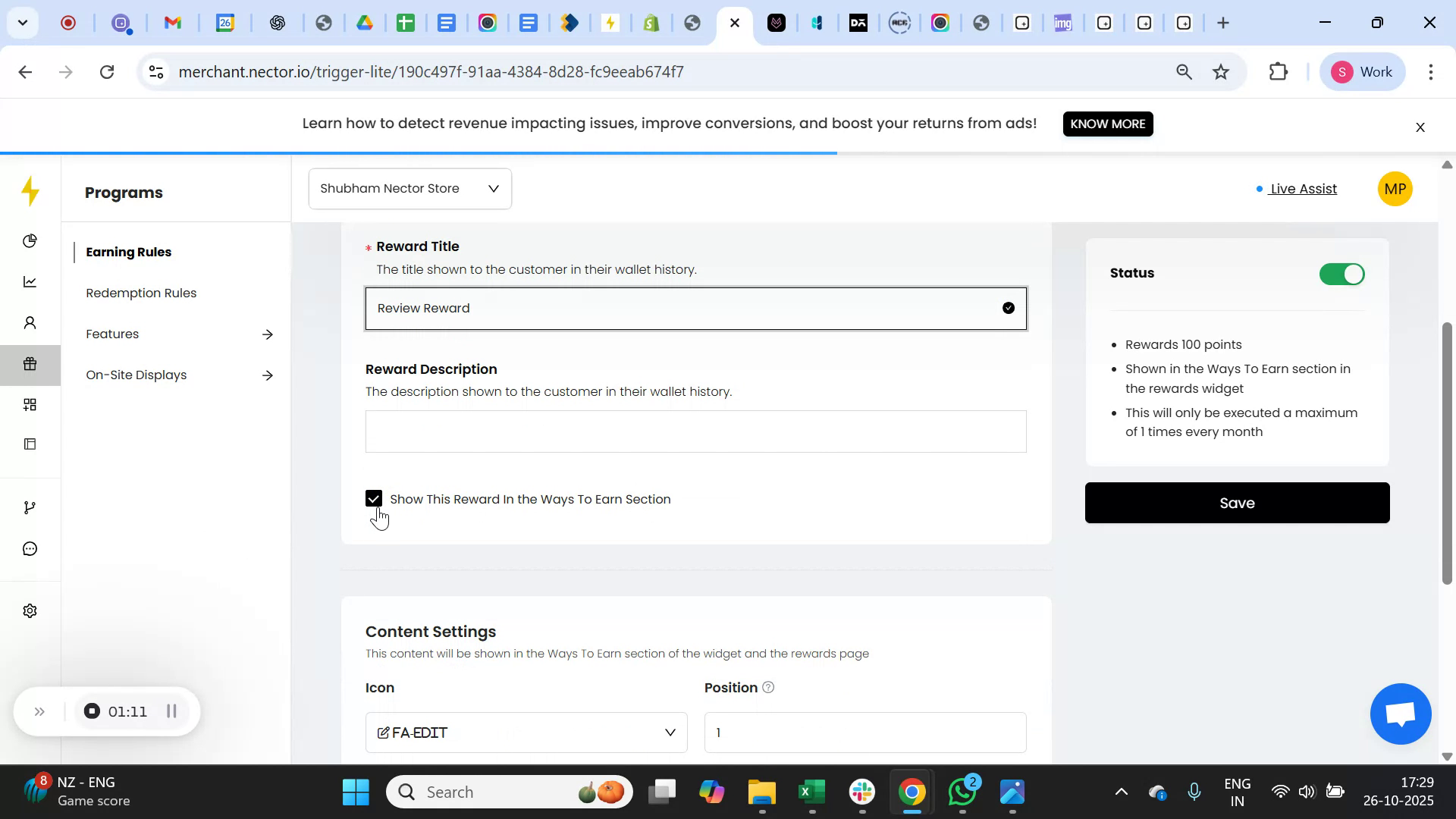Select the line chart reports icon
Image resolution: width=1456 pixels, height=819 pixels.
(x=30, y=281)
